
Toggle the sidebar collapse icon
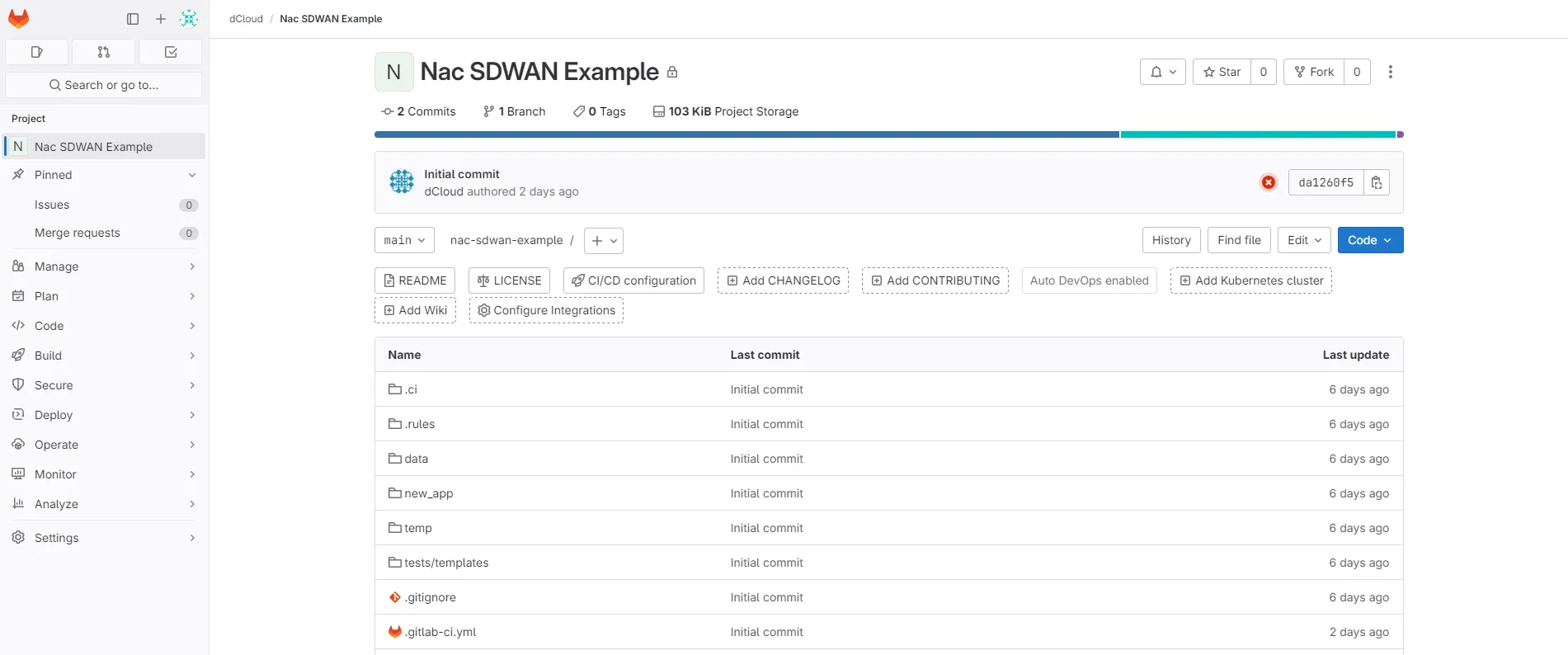coord(133,19)
